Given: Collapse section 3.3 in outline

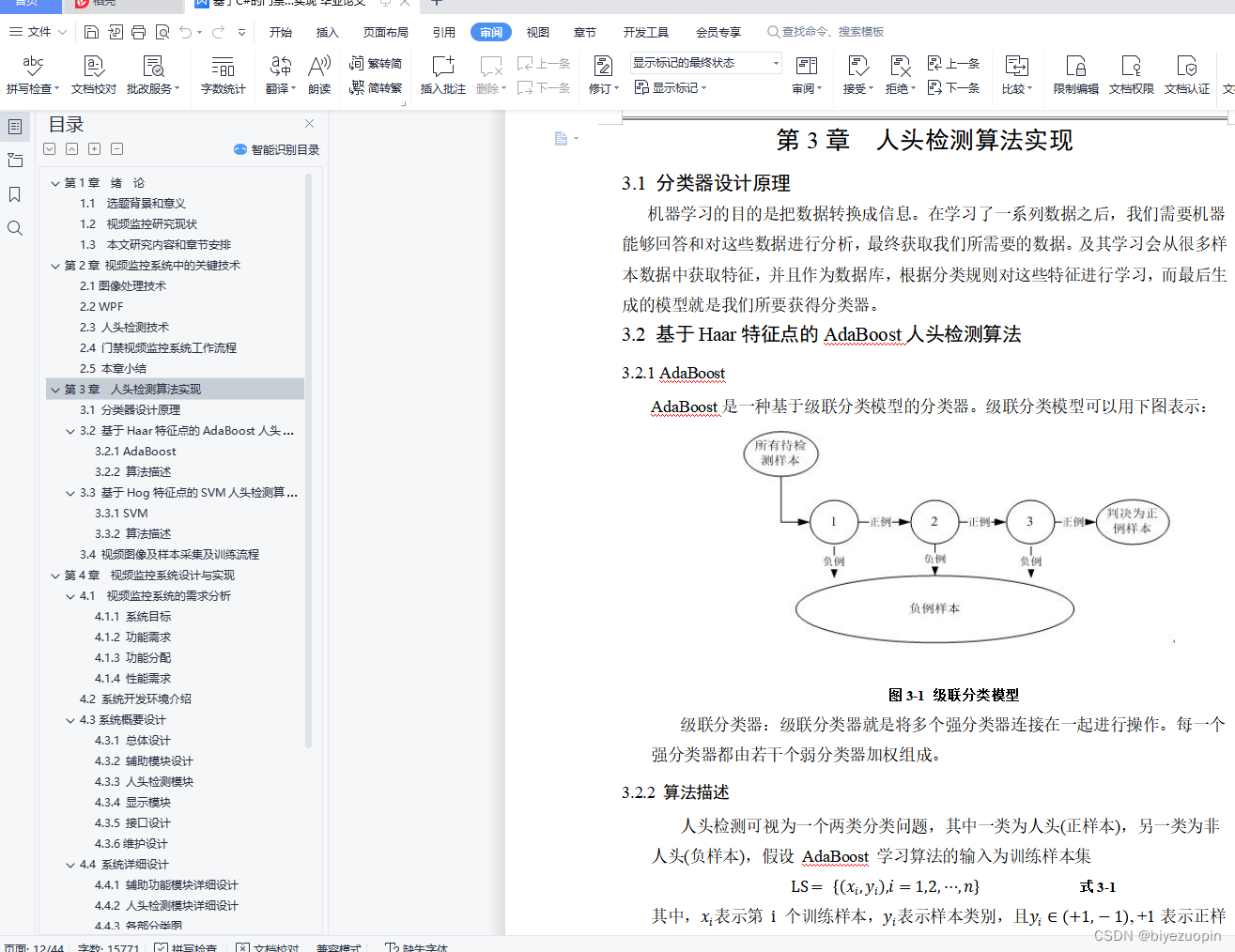Looking at the screenshot, I should (70, 493).
